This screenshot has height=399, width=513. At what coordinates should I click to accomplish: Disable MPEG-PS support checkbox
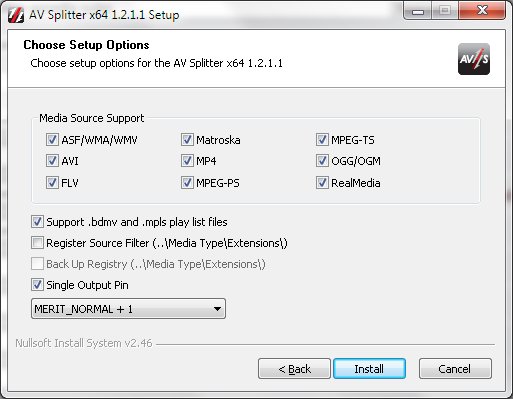(x=187, y=183)
